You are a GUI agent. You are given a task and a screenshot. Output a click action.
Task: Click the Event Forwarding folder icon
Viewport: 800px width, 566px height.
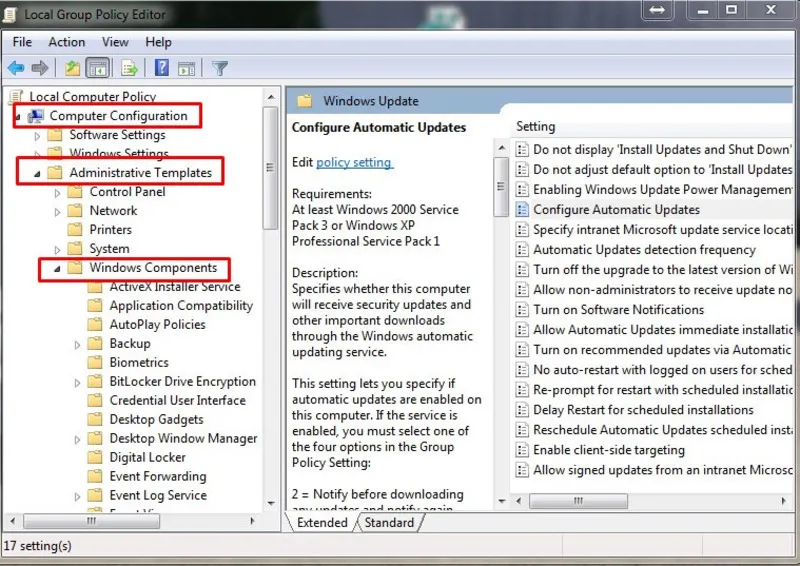coord(95,476)
